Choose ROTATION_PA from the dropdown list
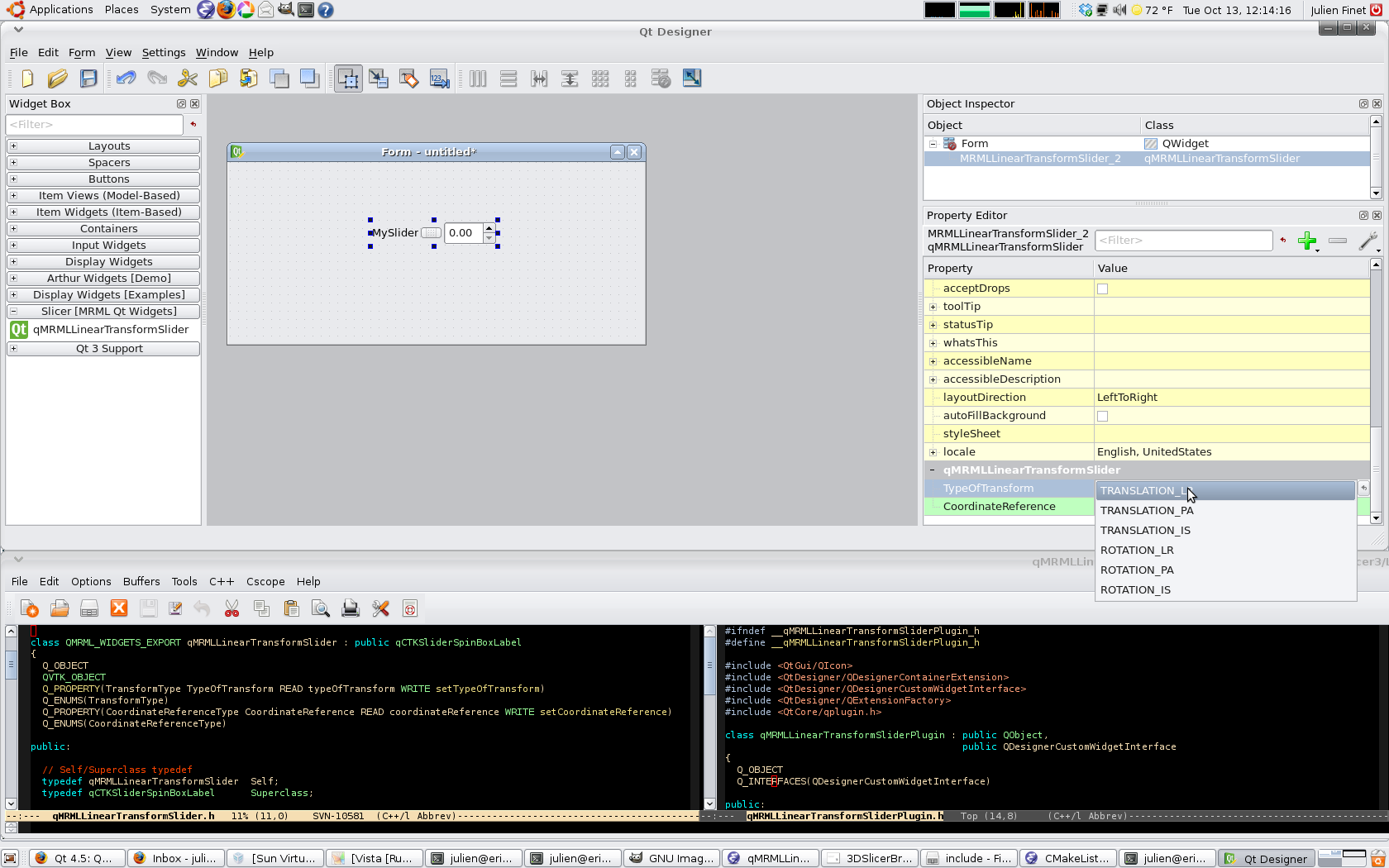Image resolution: width=1389 pixels, height=868 pixels. [x=1137, y=570]
